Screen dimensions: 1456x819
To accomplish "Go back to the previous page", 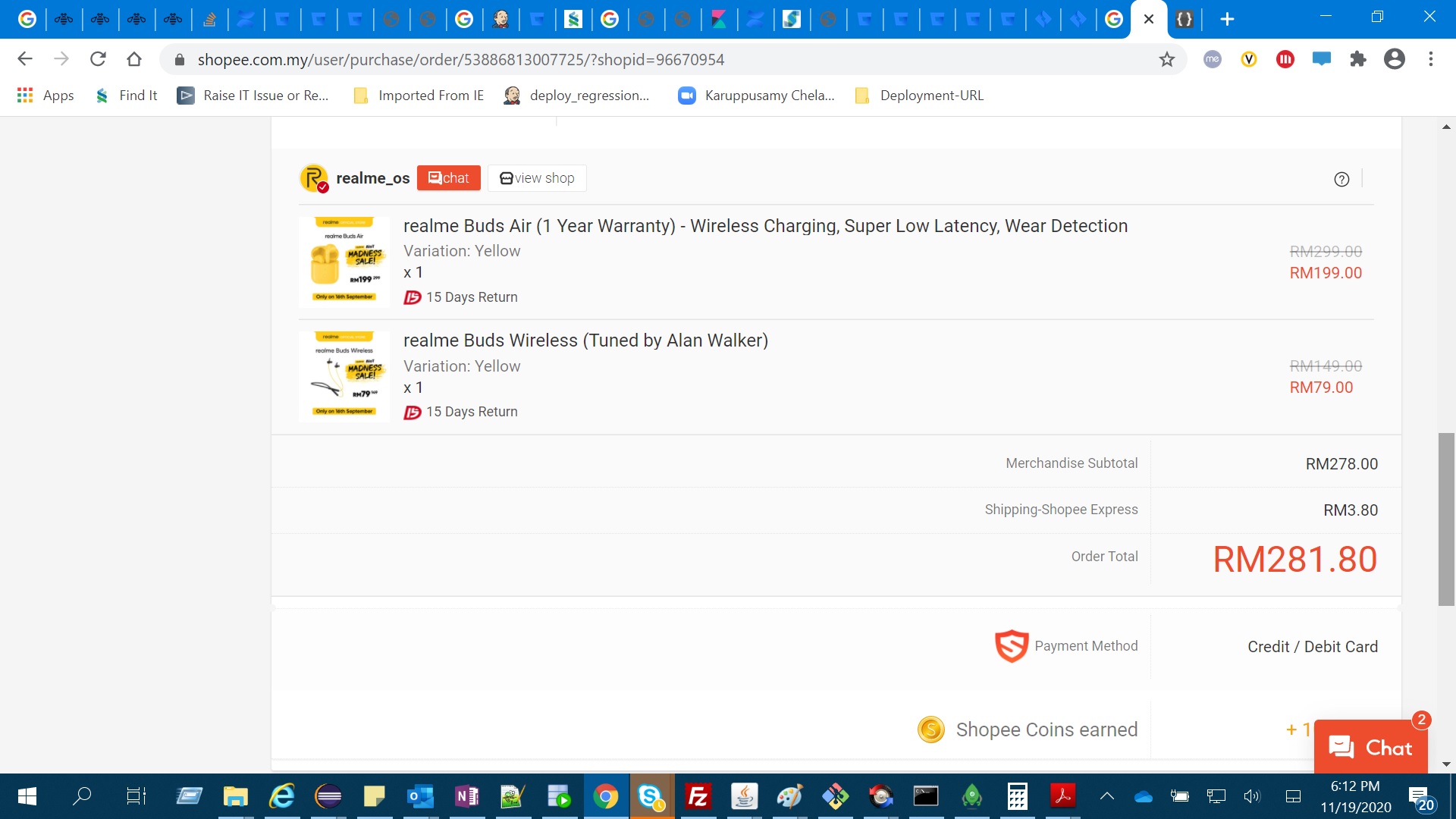I will [25, 59].
